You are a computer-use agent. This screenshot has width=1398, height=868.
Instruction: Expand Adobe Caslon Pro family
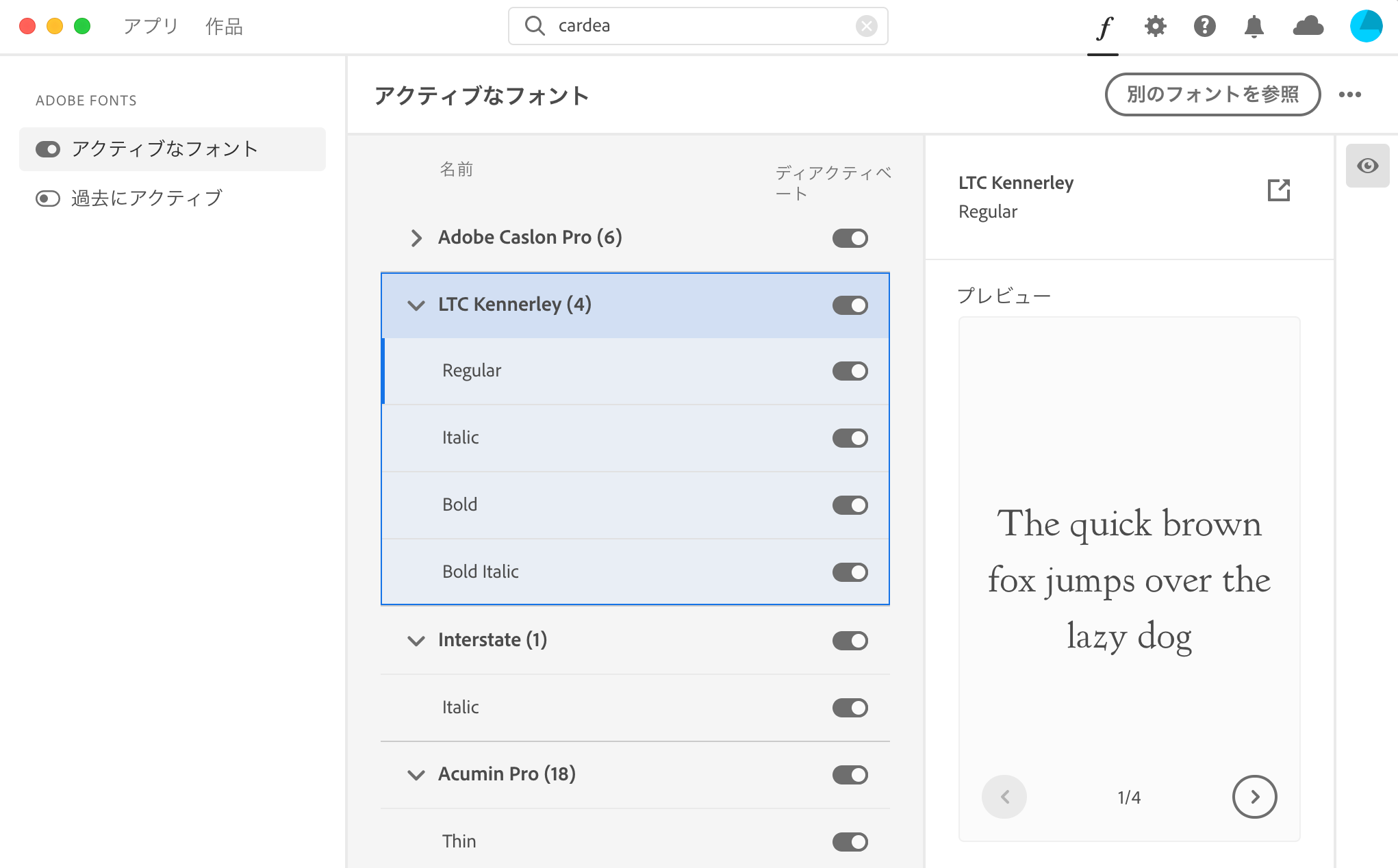416,238
